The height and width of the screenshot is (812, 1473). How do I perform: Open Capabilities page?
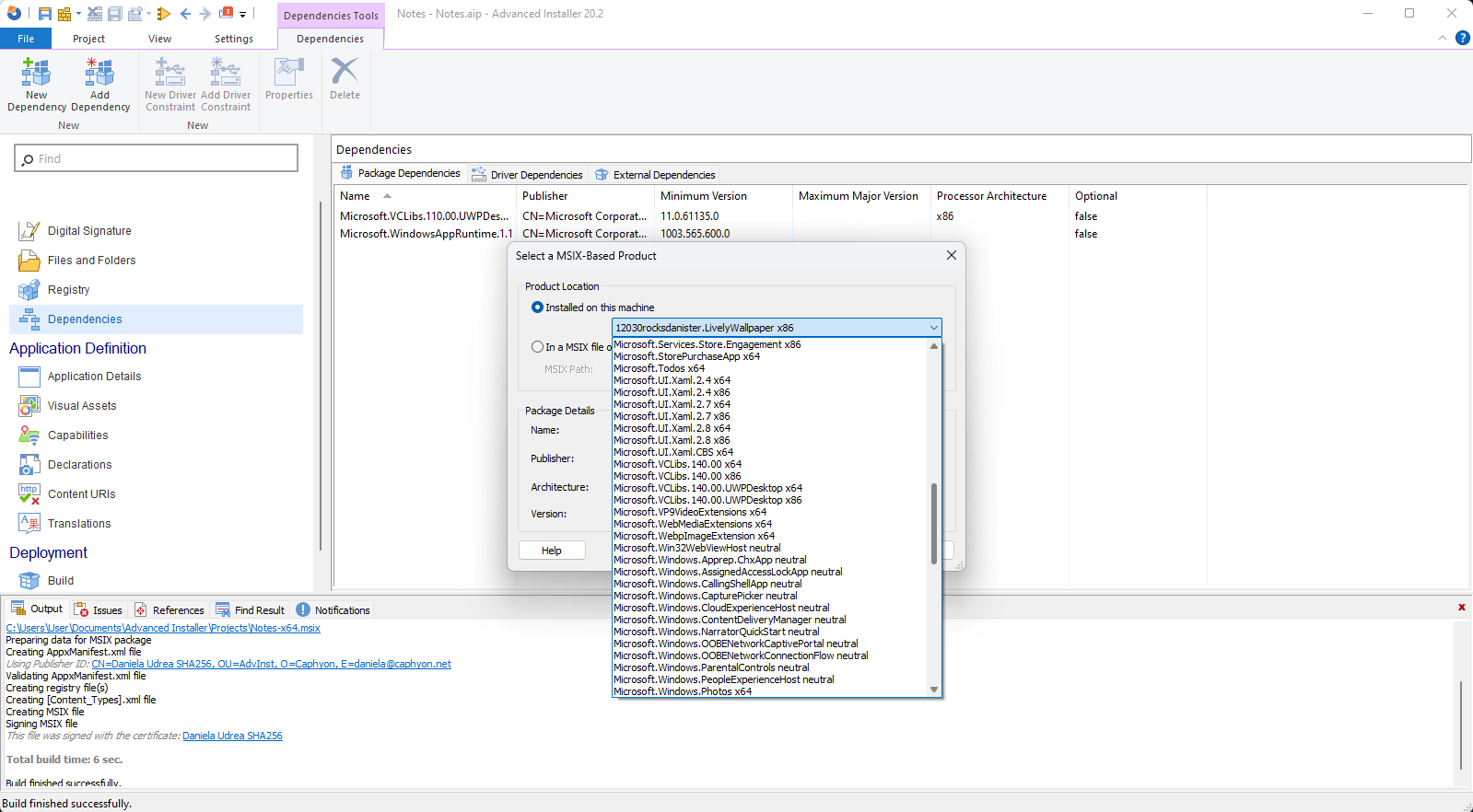pos(77,435)
